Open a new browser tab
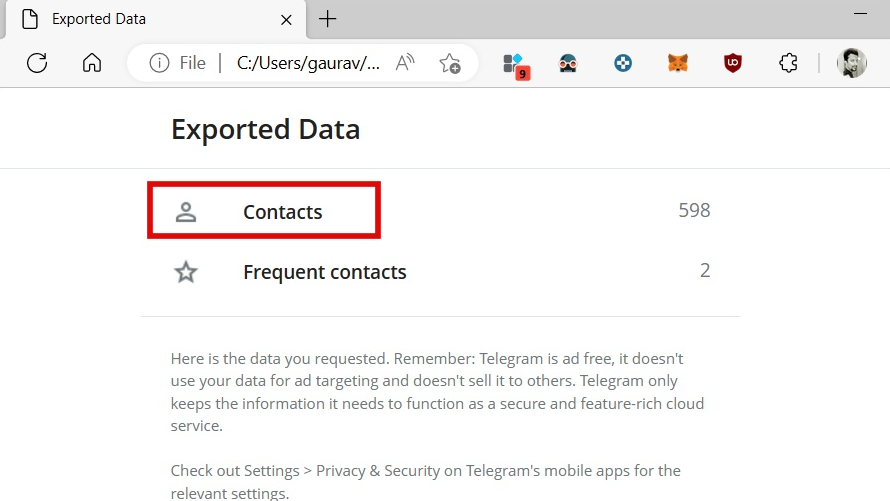The width and height of the screenshot is (890, 501). (x=328, y=19)
